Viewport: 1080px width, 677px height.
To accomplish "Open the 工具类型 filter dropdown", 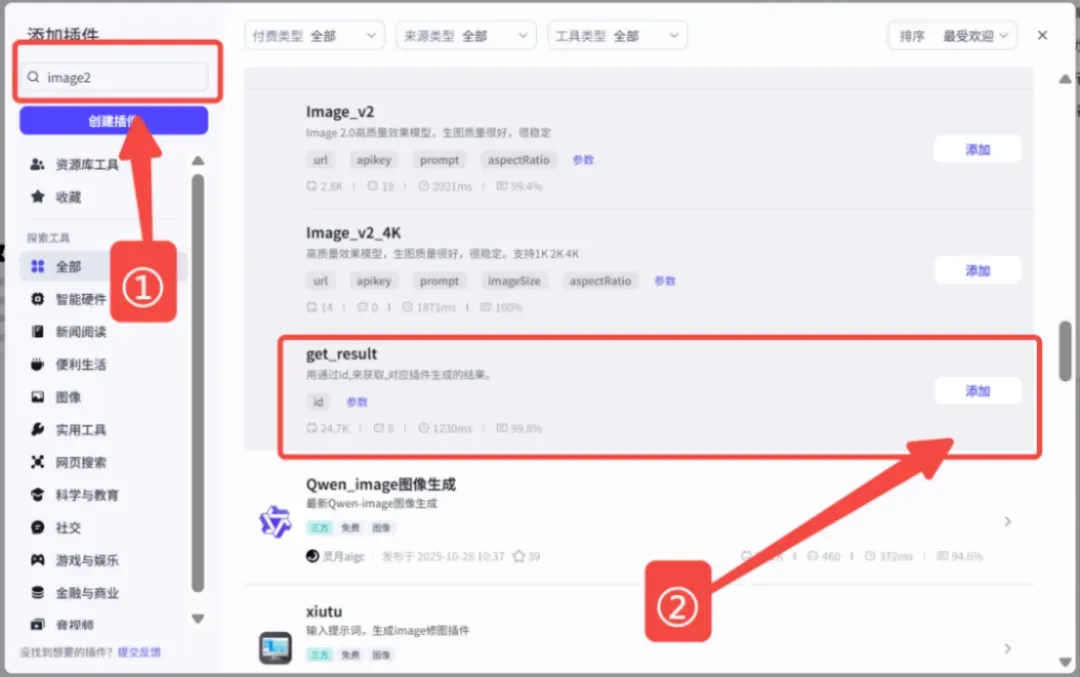I will point(617,36).
